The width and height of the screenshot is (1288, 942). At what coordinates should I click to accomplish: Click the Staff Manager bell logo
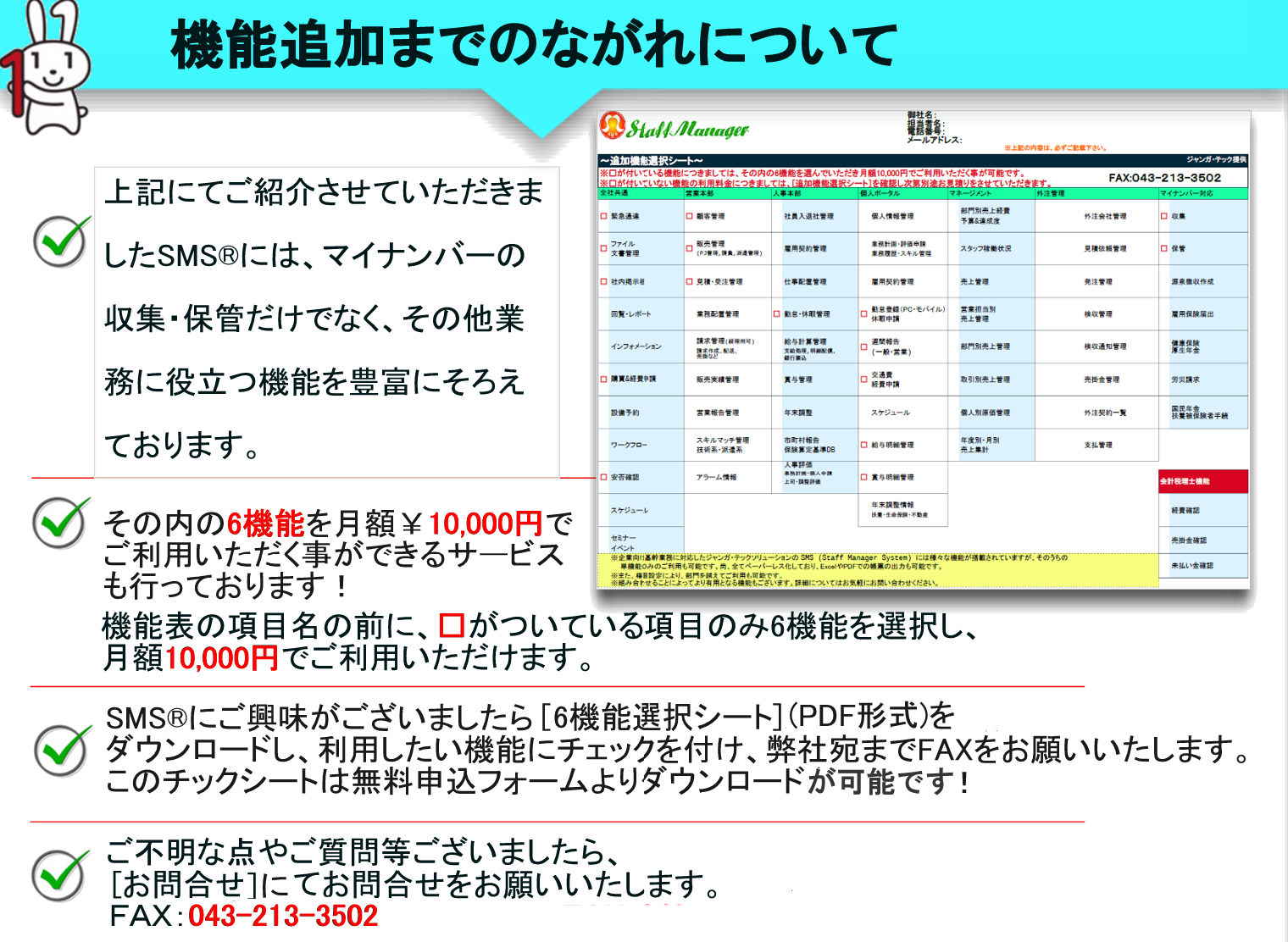[612, 125]
